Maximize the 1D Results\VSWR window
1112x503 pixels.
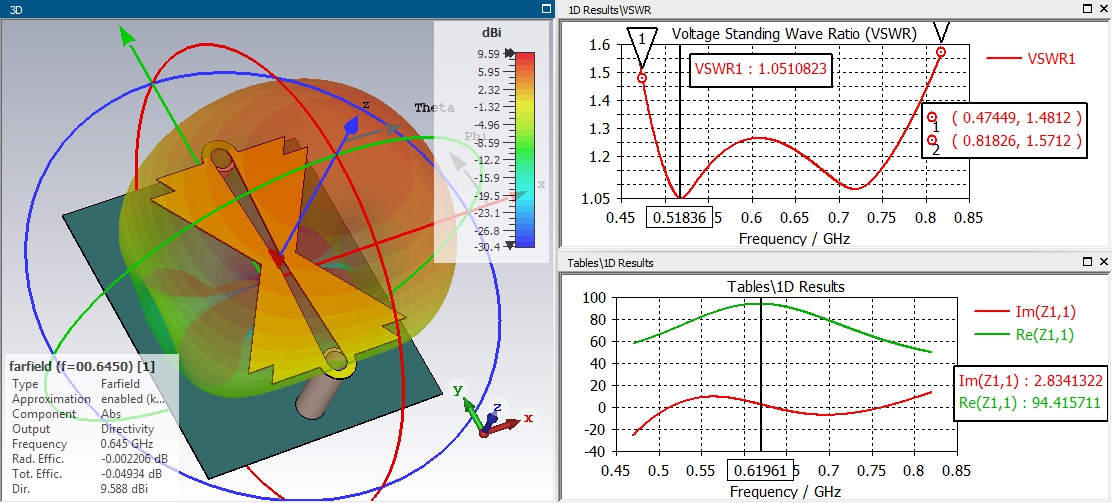click(1088, 9)
